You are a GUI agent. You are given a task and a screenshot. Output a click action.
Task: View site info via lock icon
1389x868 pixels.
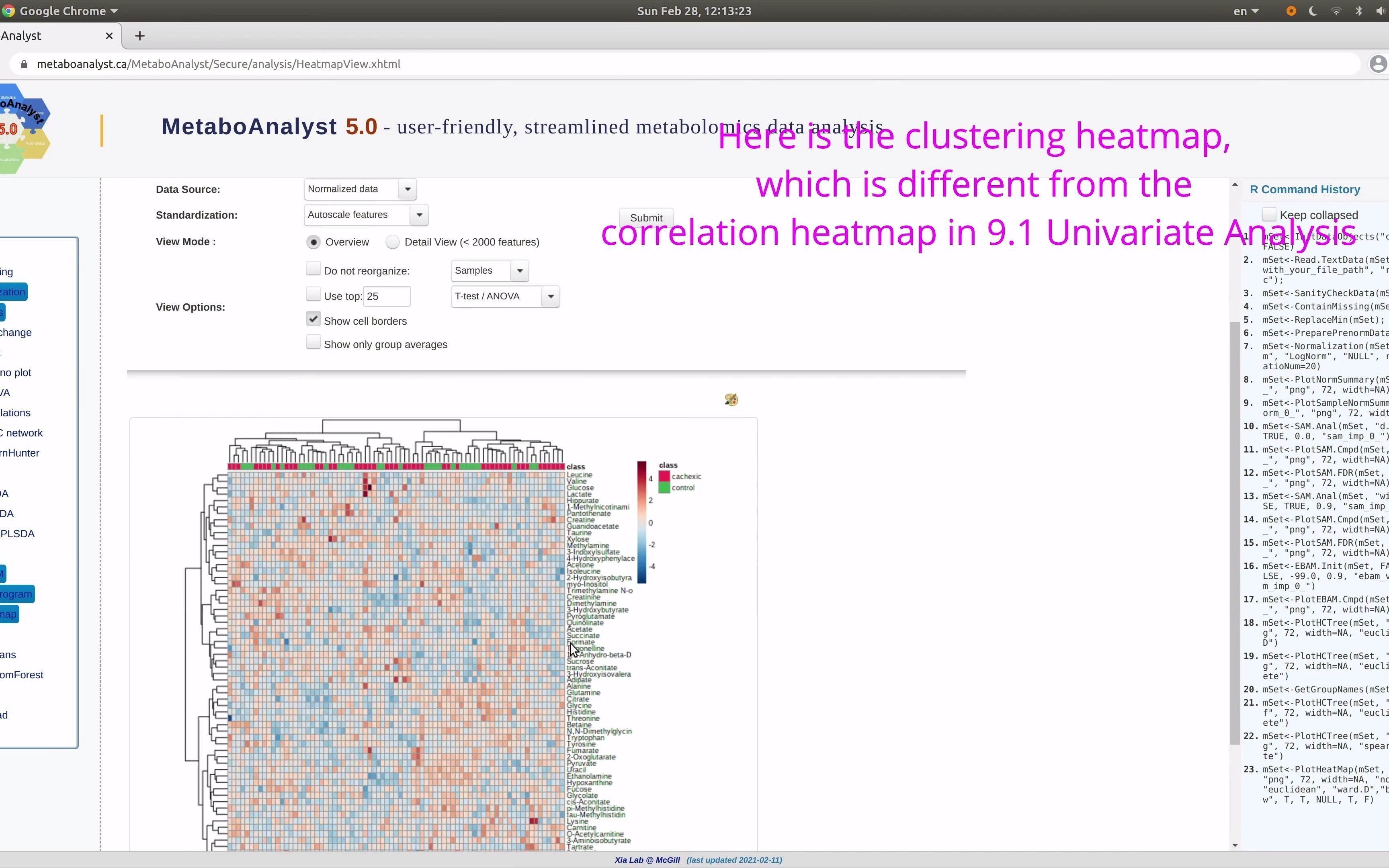(24, 64)
